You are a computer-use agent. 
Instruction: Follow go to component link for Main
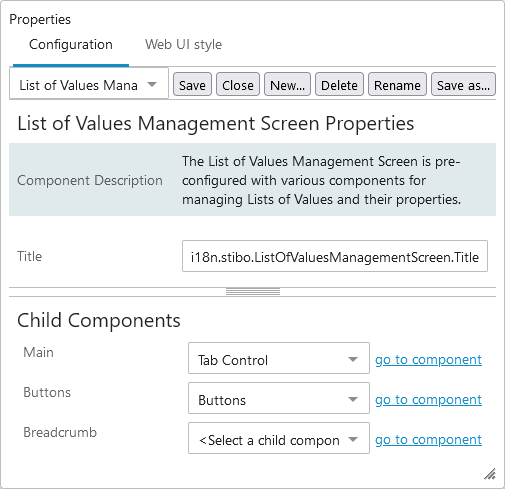coord(428,360)
